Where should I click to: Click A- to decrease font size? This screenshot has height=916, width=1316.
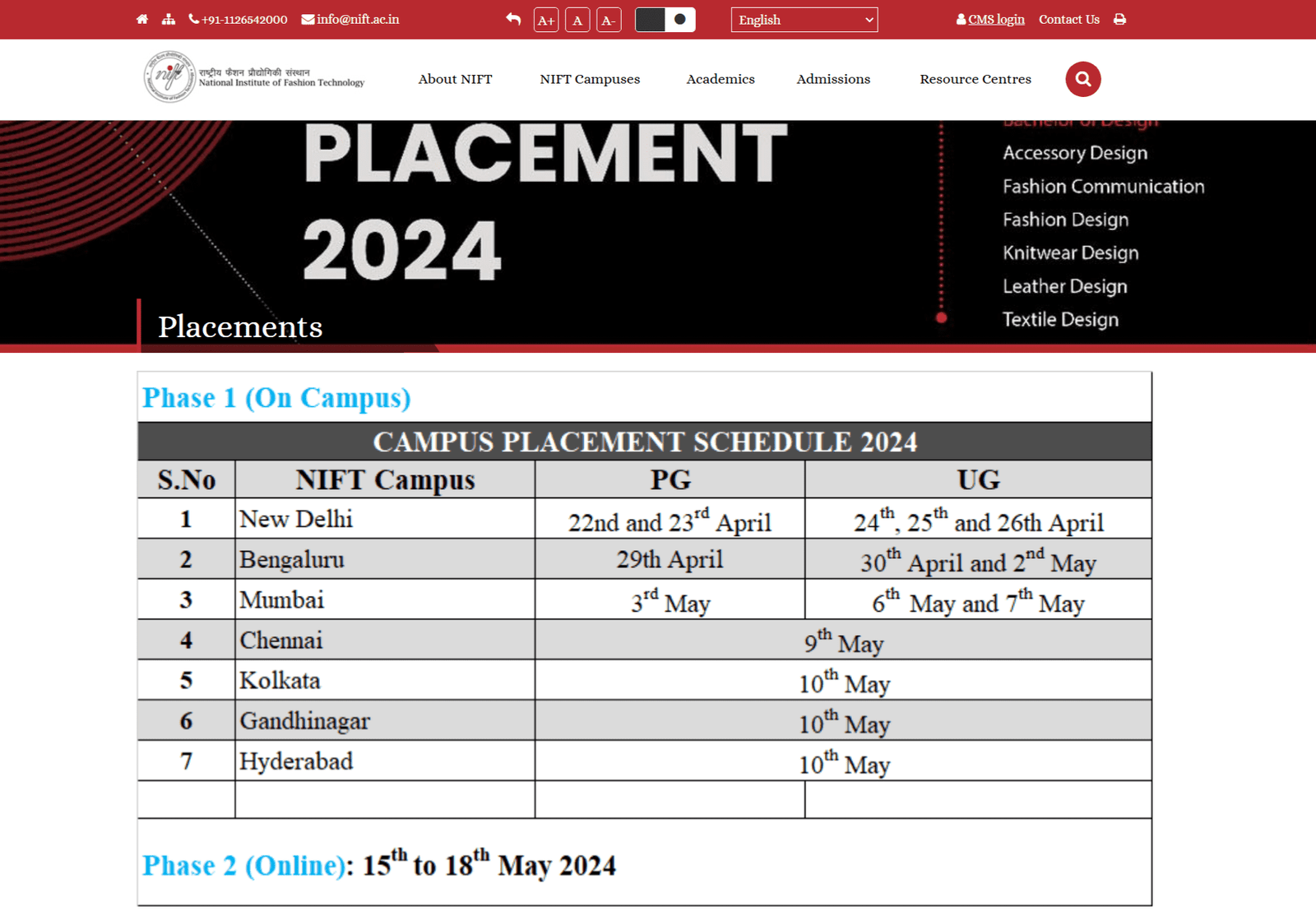click(608, 19)
